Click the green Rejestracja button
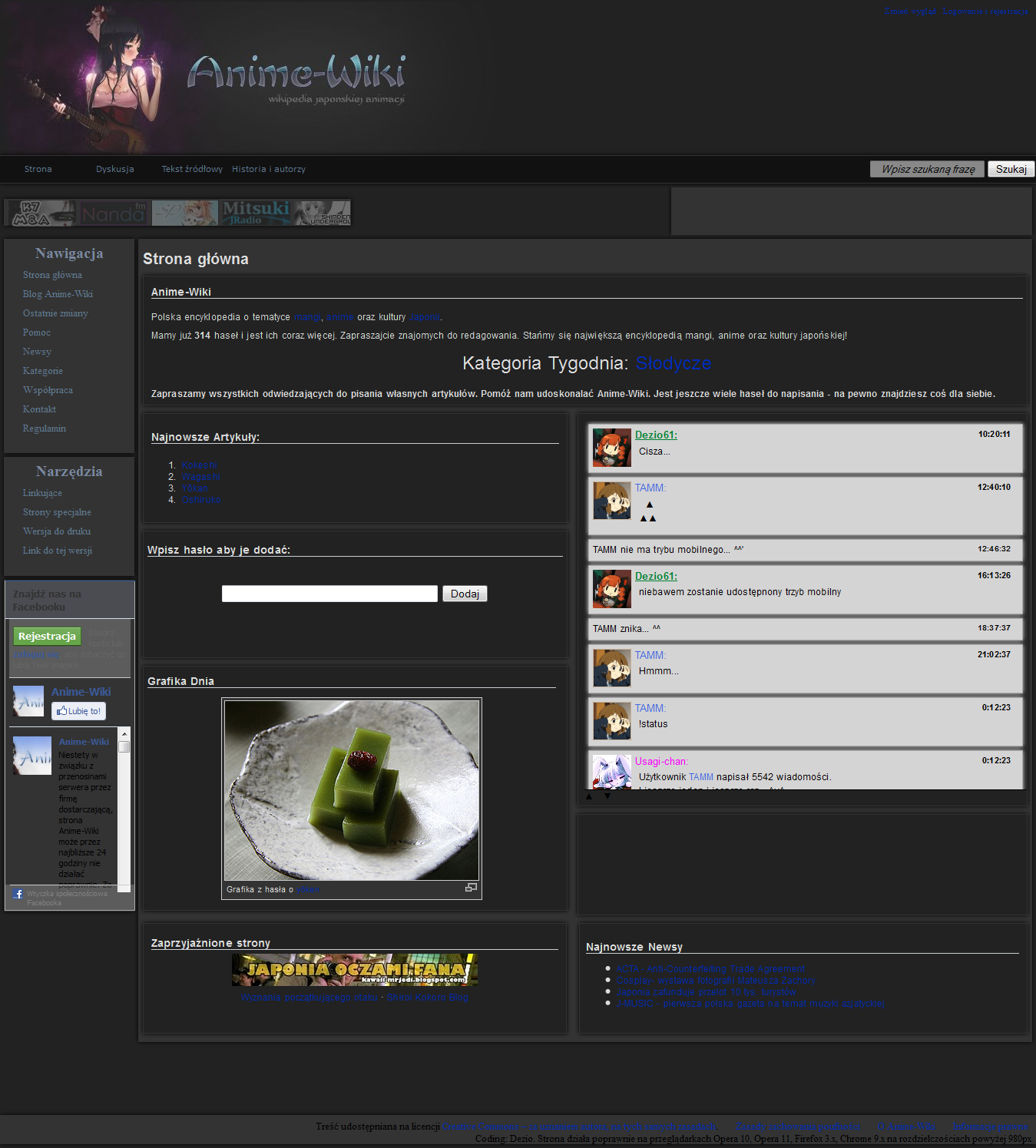The width and height of the screenshot is (1036, 1148). (x=47, y=636)
